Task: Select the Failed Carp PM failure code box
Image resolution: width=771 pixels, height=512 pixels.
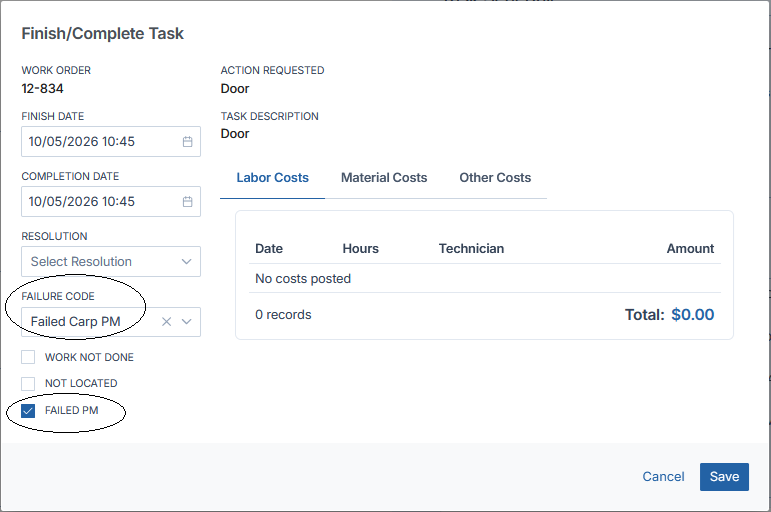Action: coord(111,322)
